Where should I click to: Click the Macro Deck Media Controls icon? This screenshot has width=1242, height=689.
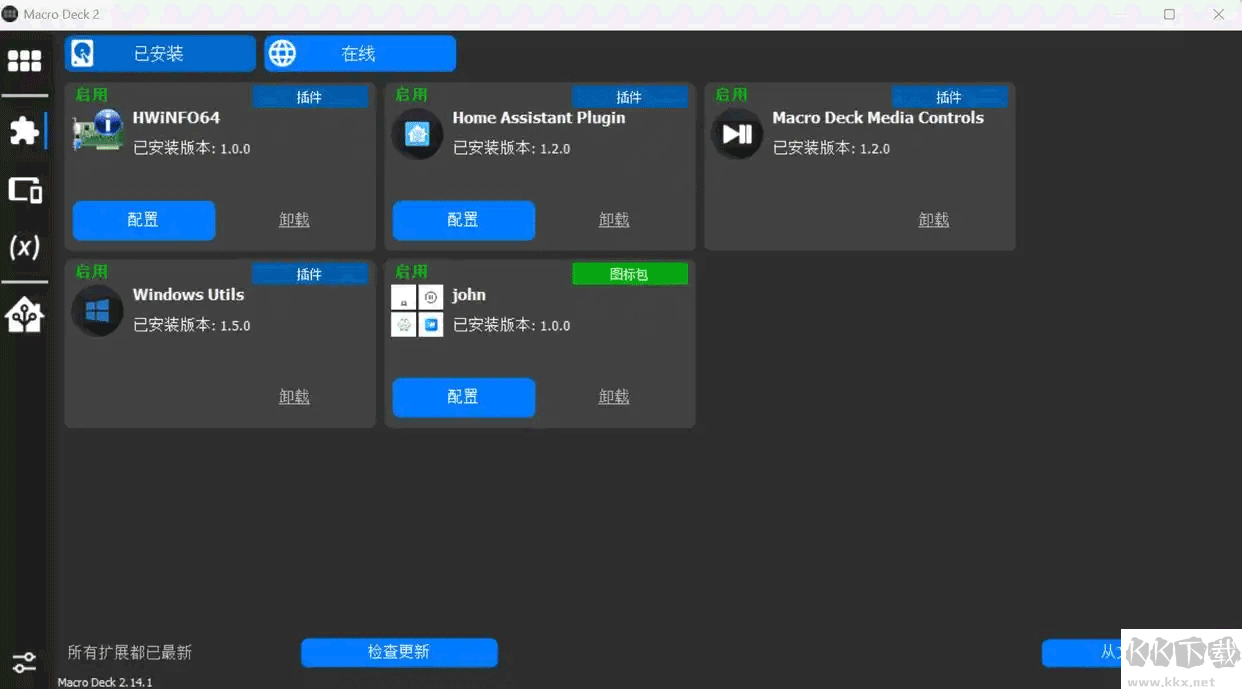(737, 133)
